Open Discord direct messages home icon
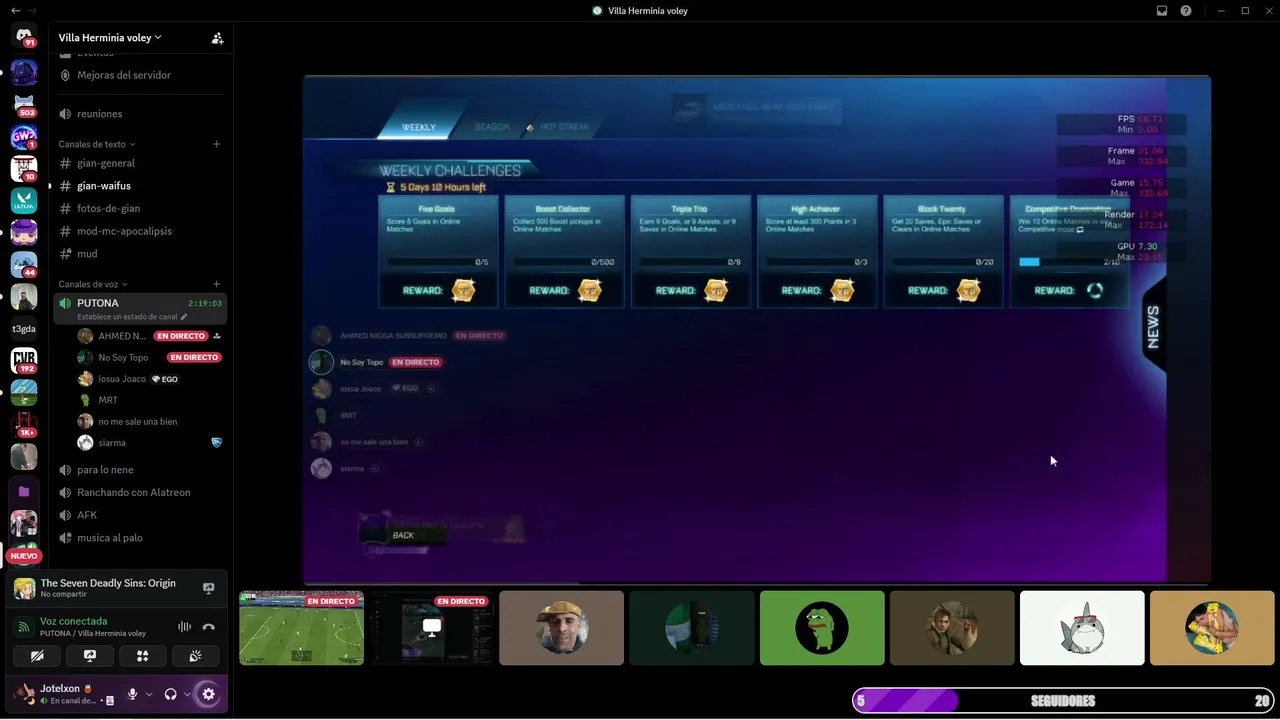Screen dimensions: 1280x720 click(x=24, y=37)
